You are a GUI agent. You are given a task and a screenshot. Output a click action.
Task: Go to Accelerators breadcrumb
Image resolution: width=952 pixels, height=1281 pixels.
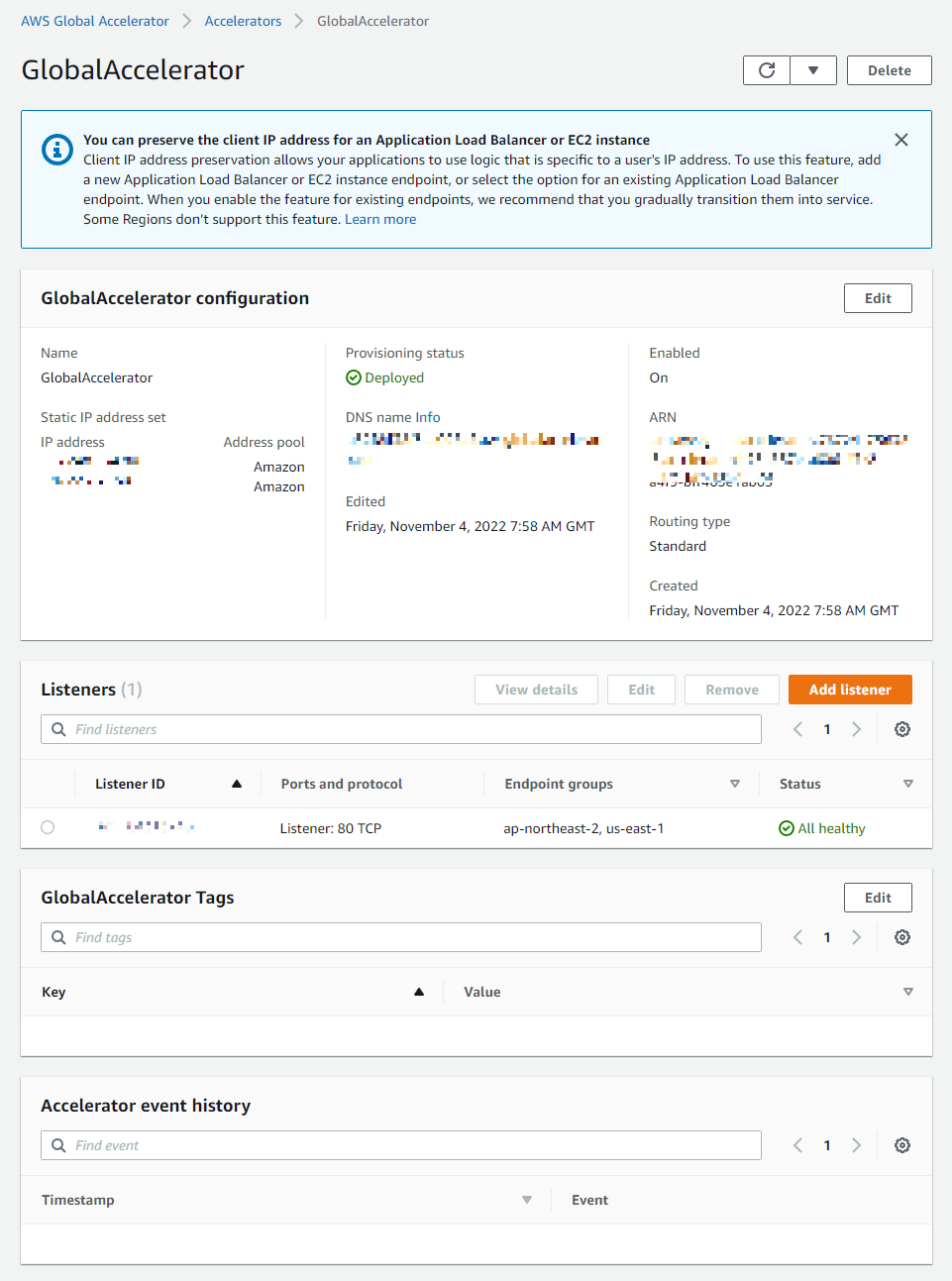[x=243, y=21]
